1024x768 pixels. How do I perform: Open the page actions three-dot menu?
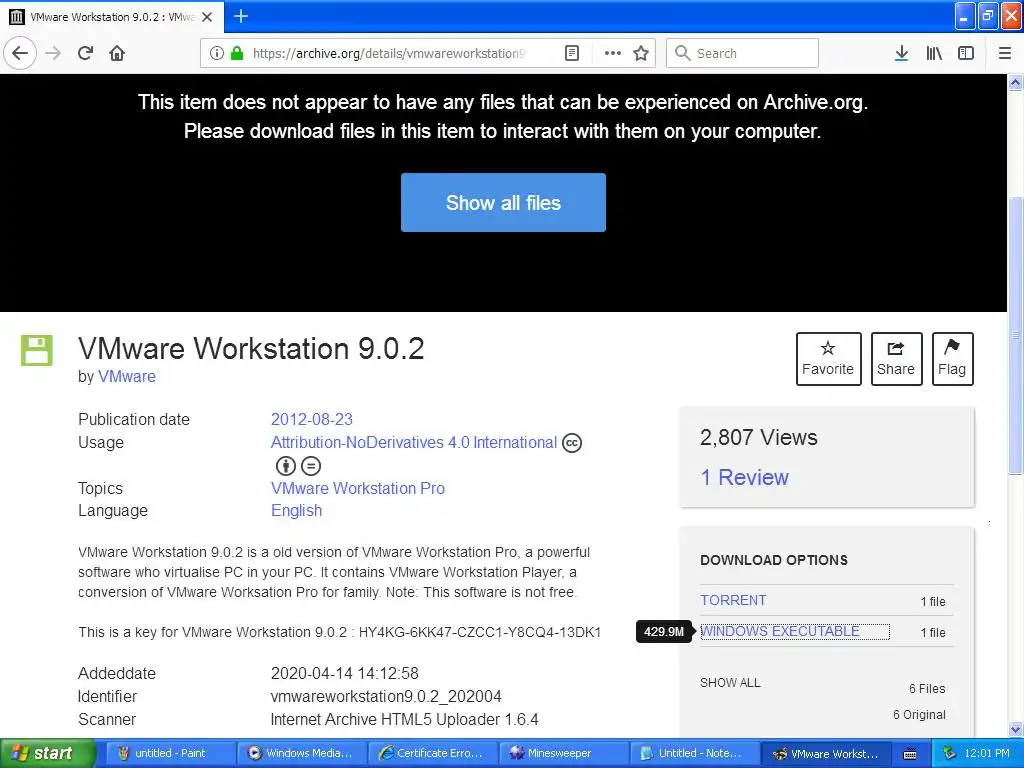(x=613, y=53)
